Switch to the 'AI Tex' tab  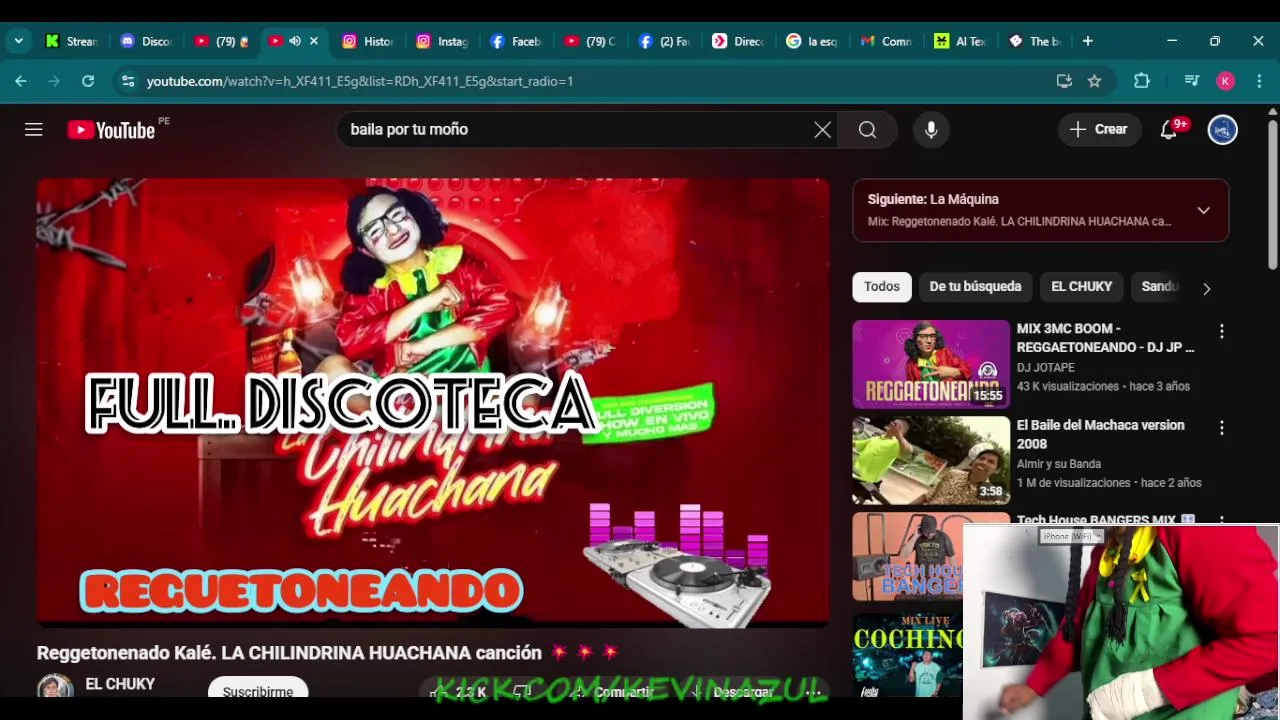(960, 41)
